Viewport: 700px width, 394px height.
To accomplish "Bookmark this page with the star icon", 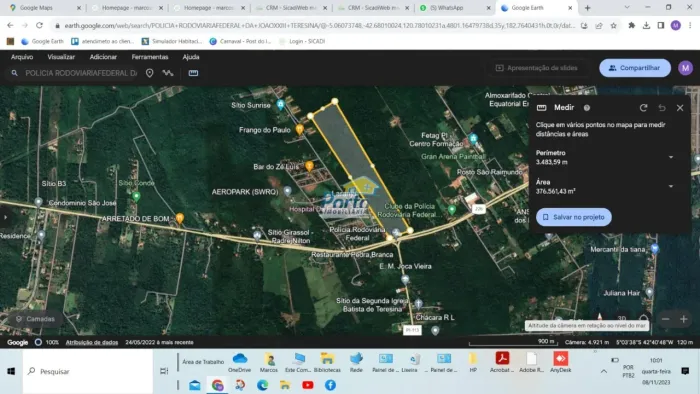I will coord(613,25).
